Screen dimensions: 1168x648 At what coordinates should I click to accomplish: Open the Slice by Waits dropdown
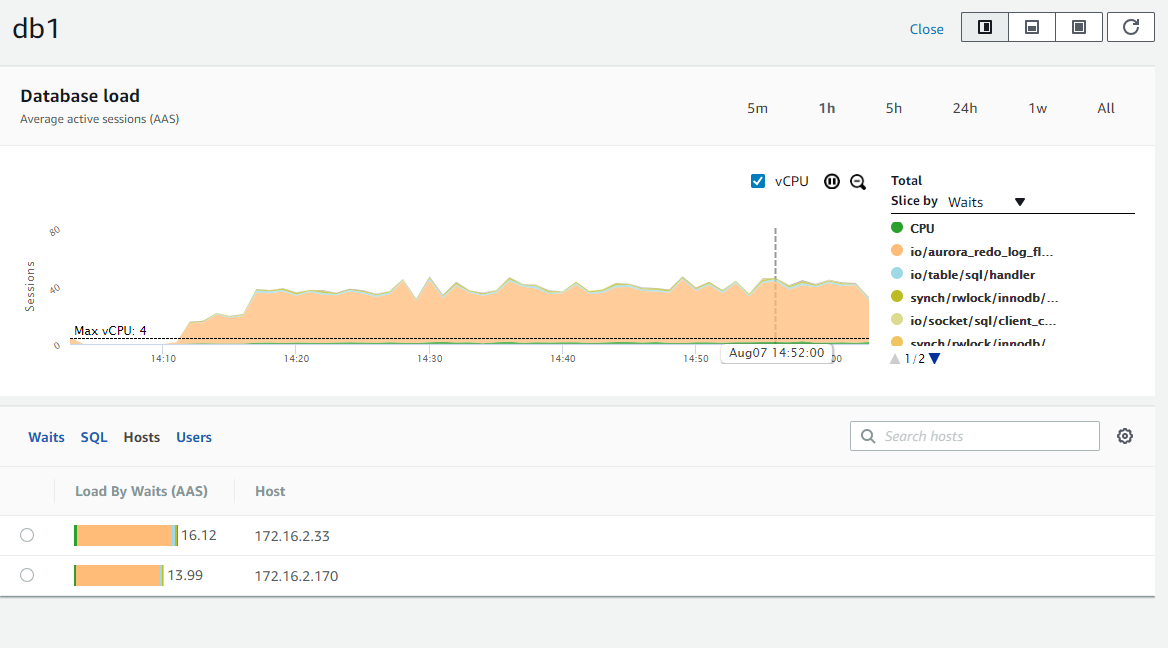(986, 202)
